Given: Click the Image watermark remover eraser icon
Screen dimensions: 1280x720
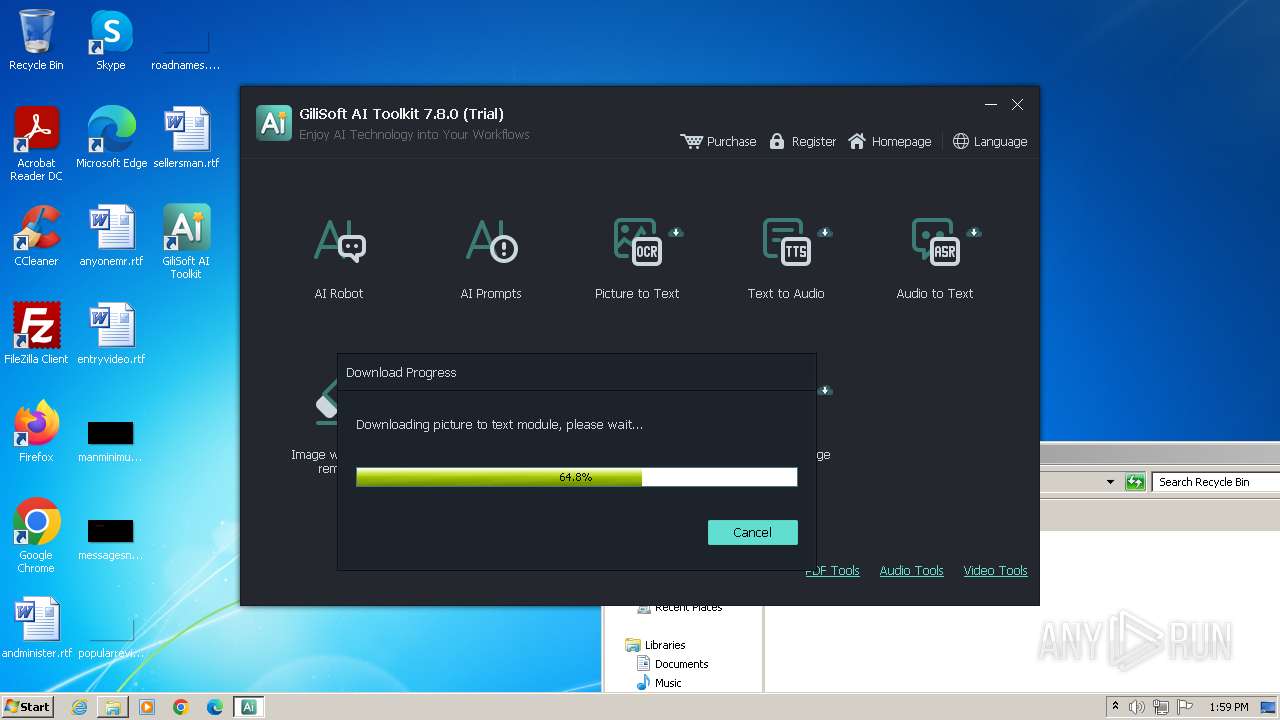Looking at the screenshot, I should pos(327,402).
